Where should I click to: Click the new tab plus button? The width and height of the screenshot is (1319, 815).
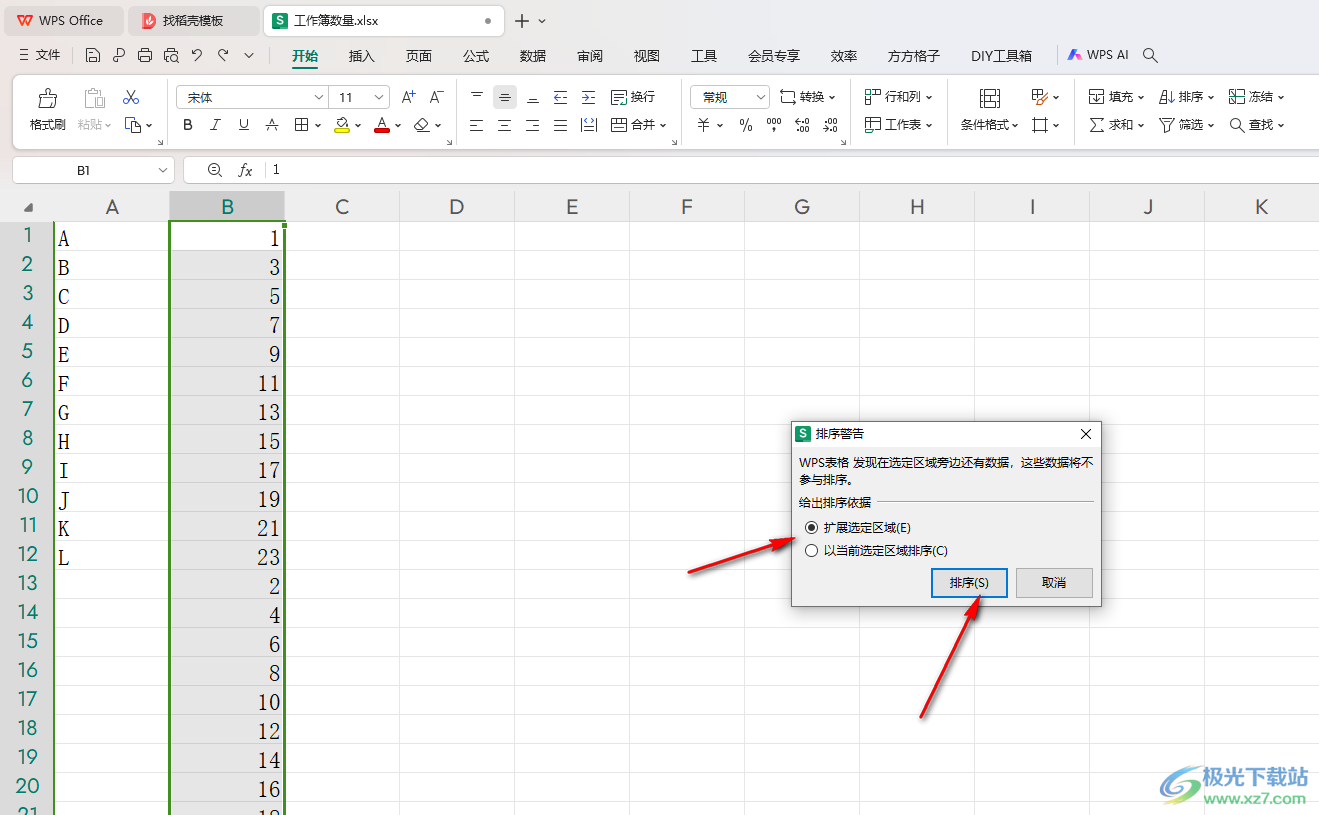click(x=521, y=20)
